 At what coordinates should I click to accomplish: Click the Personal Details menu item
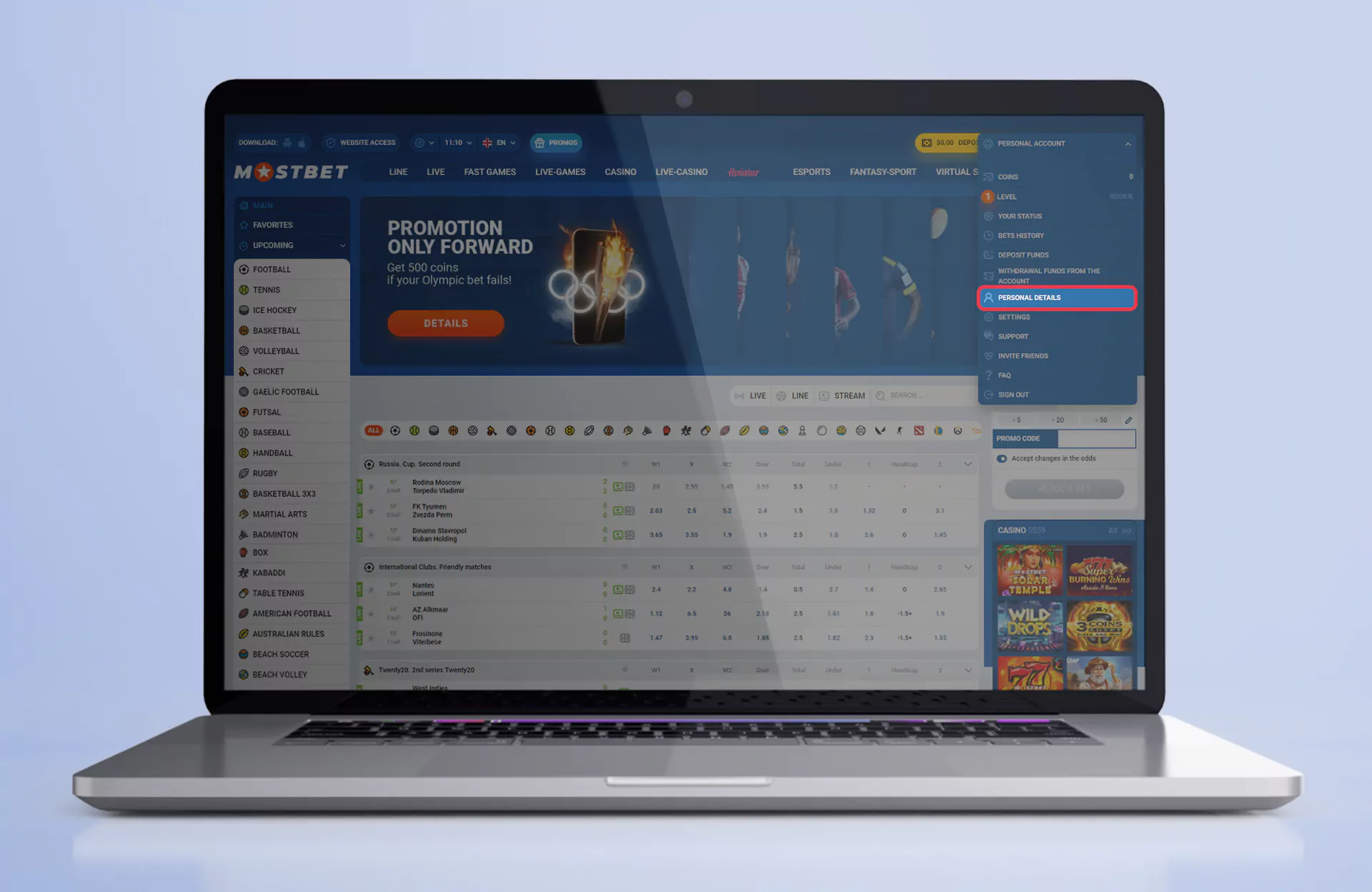point(1055,297)
